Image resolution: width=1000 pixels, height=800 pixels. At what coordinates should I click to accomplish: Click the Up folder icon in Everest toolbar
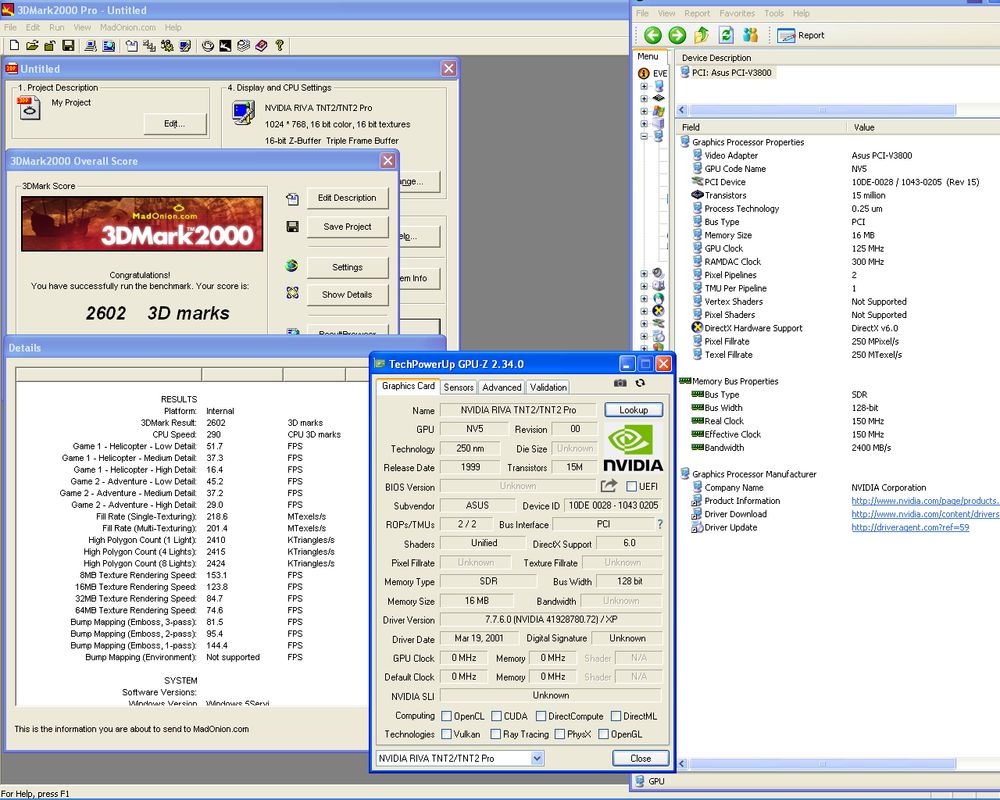tap(702, 35)
